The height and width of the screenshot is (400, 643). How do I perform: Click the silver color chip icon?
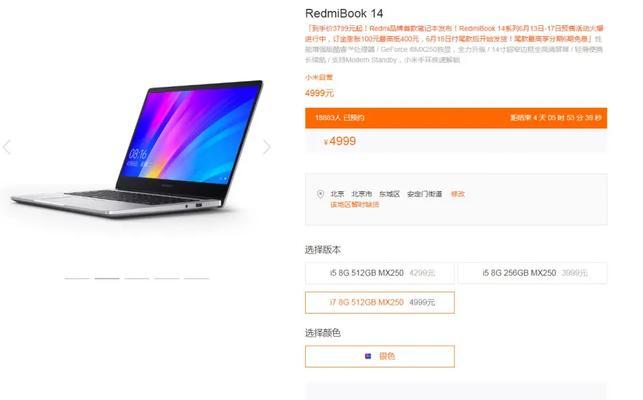[x=368, y=356]
